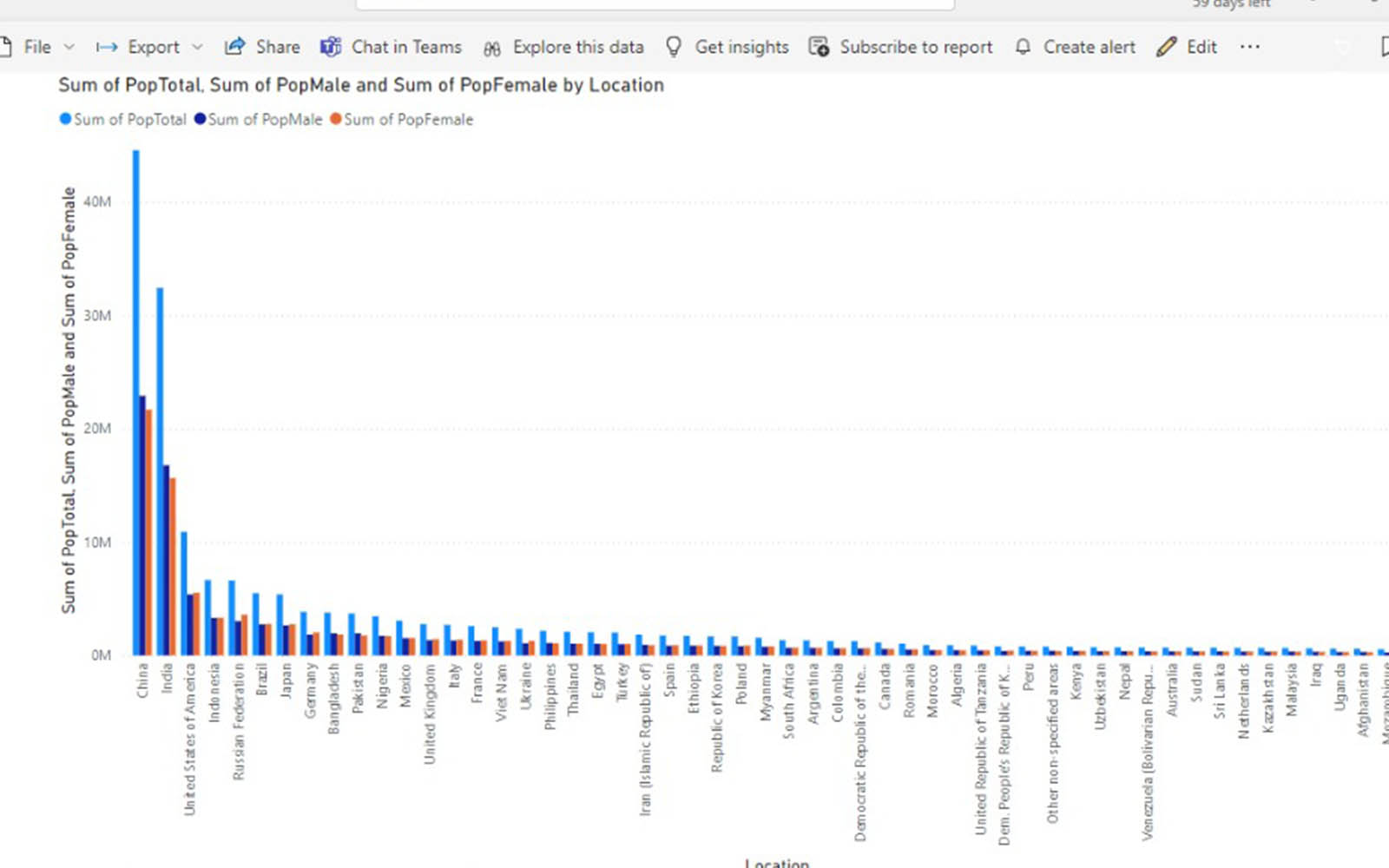The height and width of the screenshot is (868, 1389).
Task: Click the 'Indonesia' axis label
Action: coord(214,694)
